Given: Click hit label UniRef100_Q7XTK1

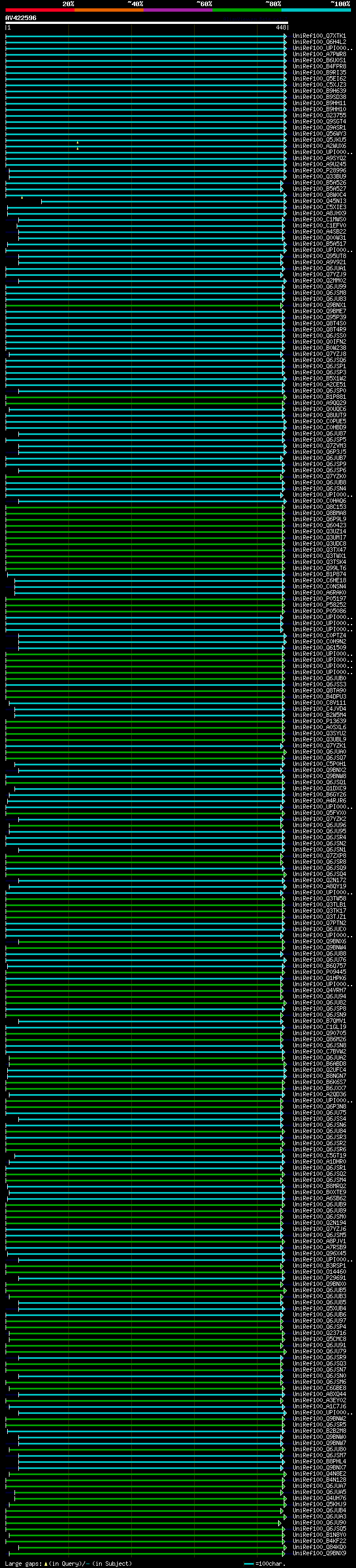Looking at the screenshot, I should [319, 36].
